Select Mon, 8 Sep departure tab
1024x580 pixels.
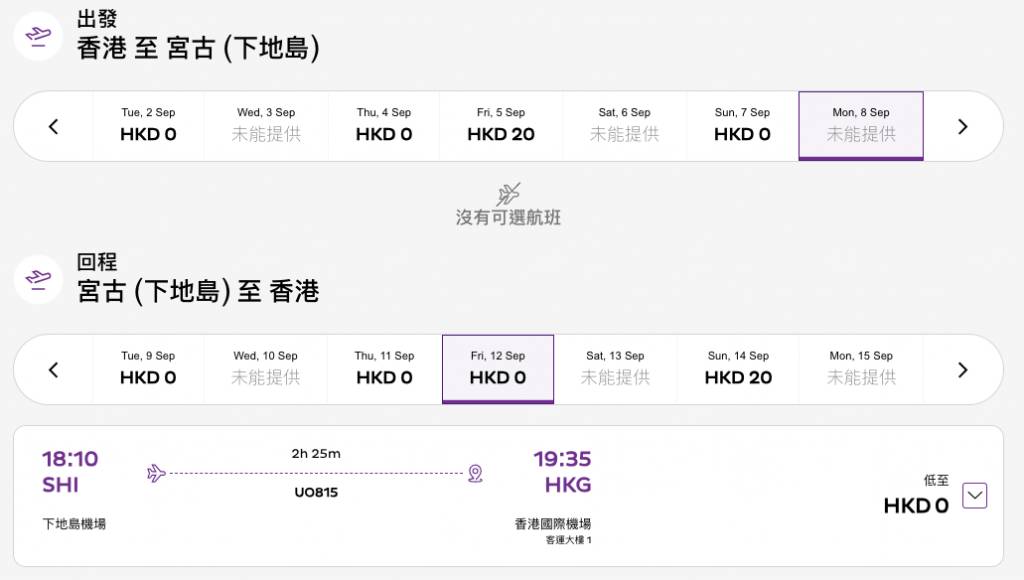coord(860,126)
